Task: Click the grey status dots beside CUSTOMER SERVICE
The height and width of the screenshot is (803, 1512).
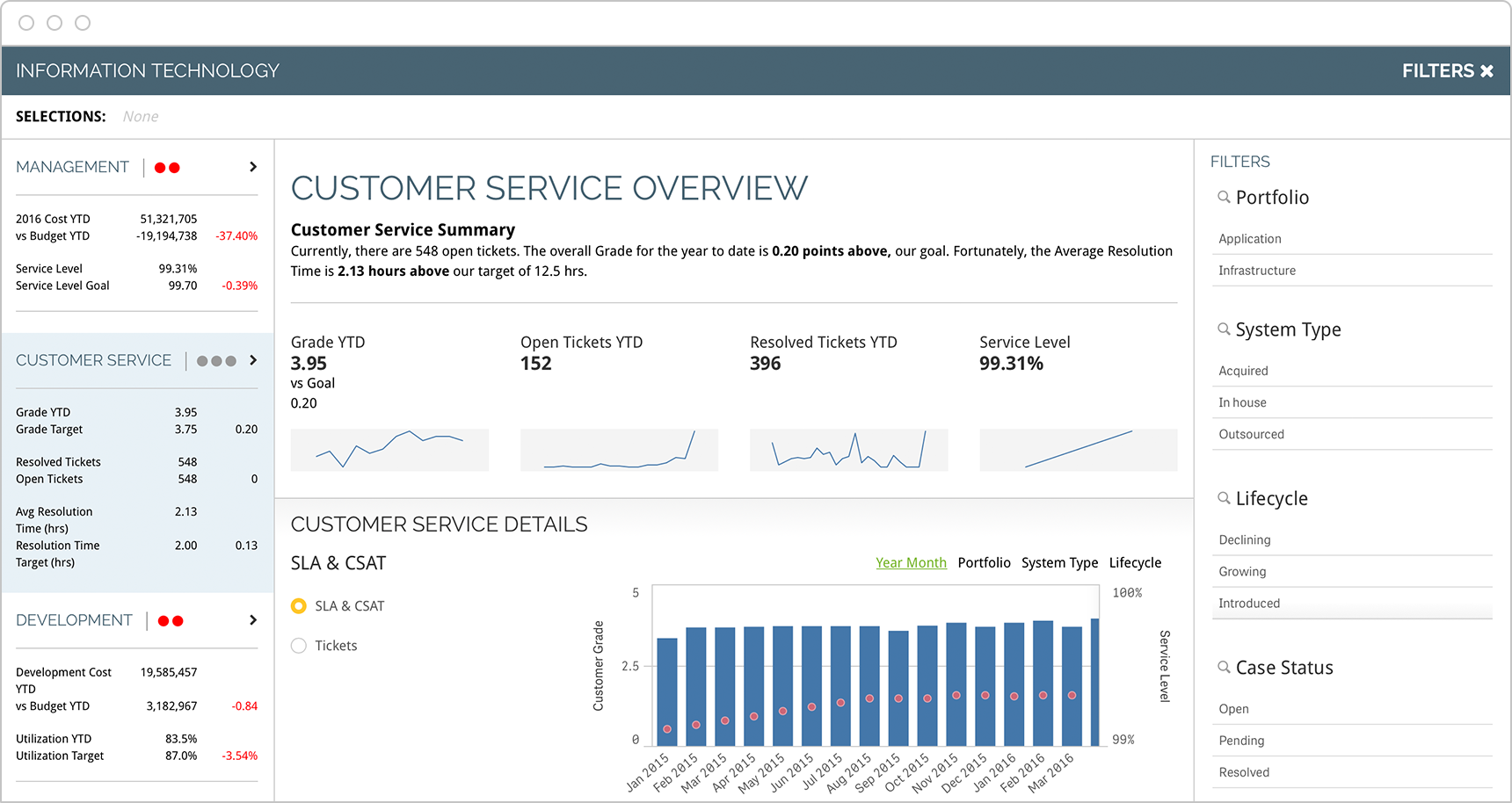Action: (x=216, y=361)
